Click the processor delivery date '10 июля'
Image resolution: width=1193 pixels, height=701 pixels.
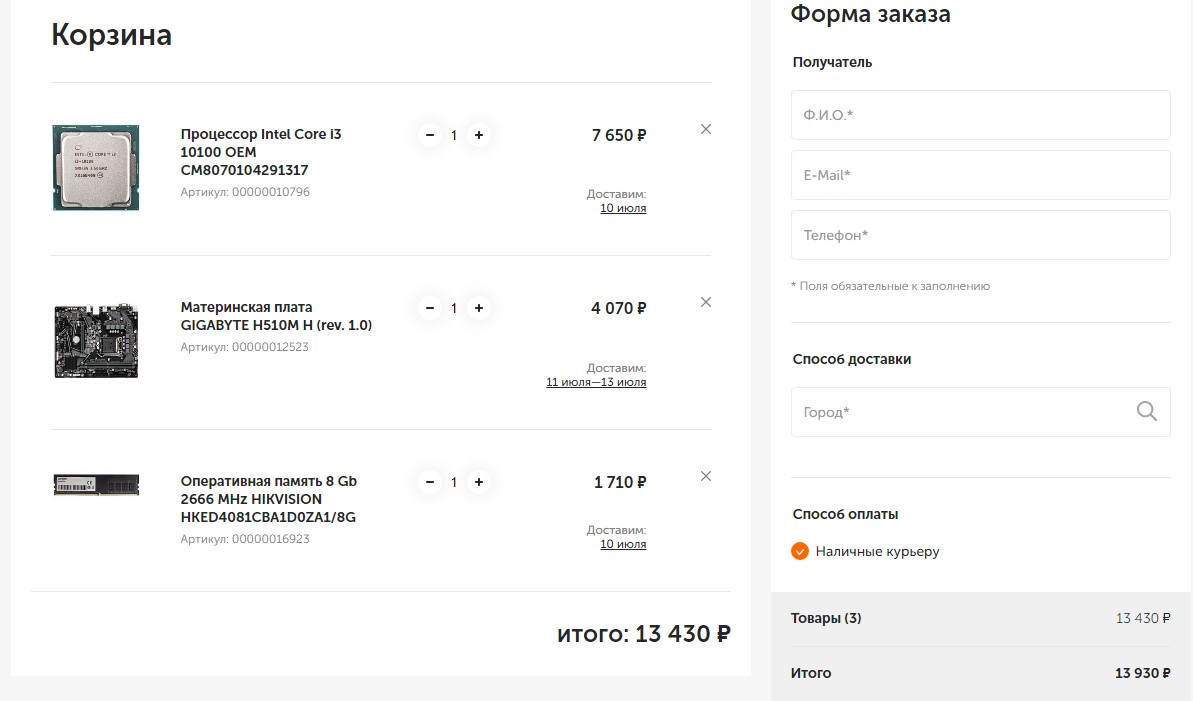pos(623,208)
